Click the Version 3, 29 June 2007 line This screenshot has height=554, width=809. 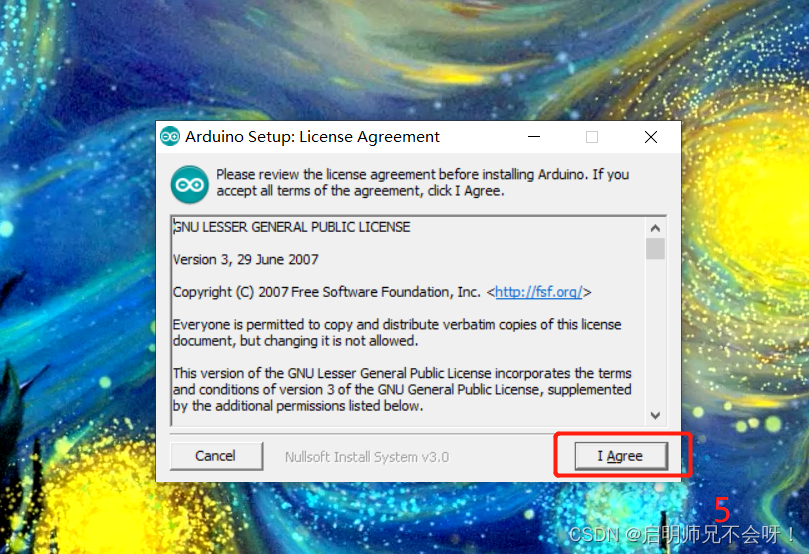click(246, 259)
